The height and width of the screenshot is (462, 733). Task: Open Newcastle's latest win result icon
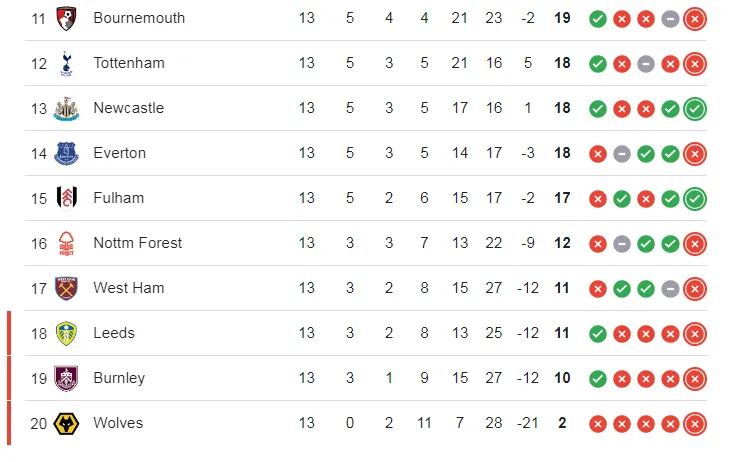(695, 108)
